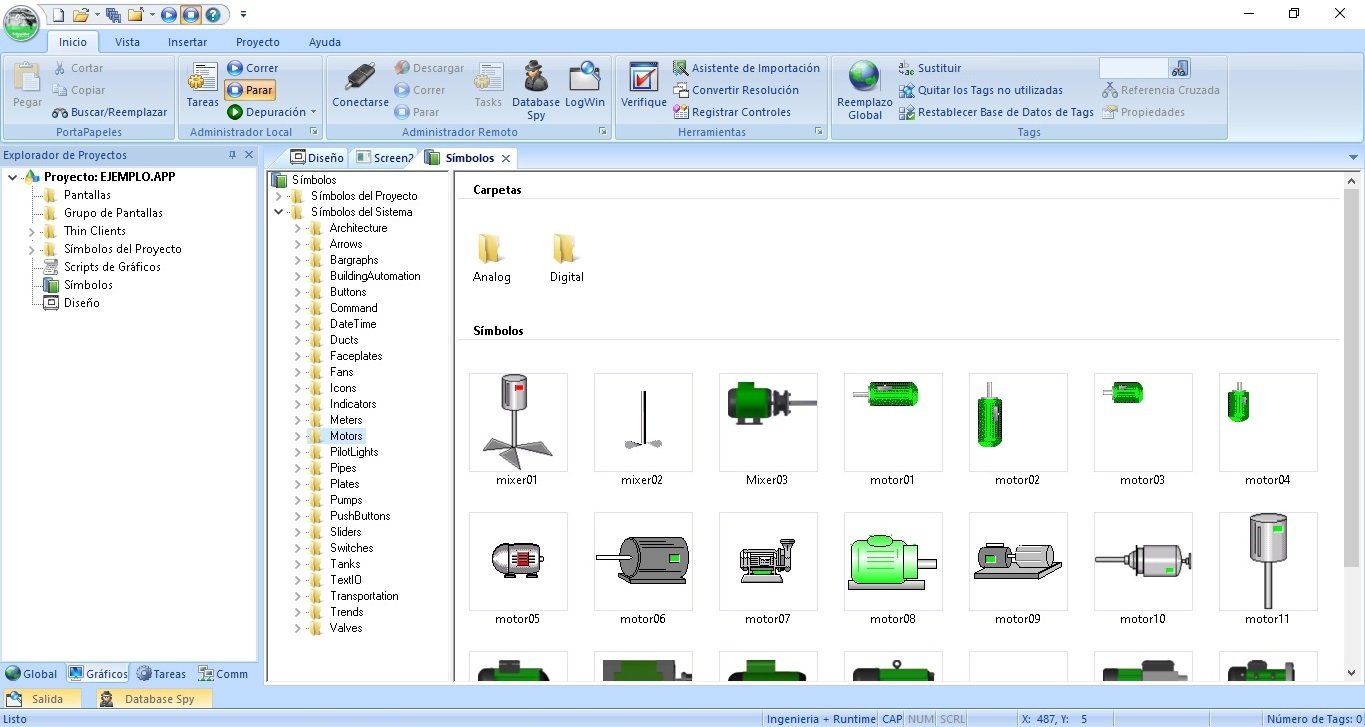Screen dimensions: 1365x727
Task: Click the Conectarse remote icon
Action: [360, 85]
